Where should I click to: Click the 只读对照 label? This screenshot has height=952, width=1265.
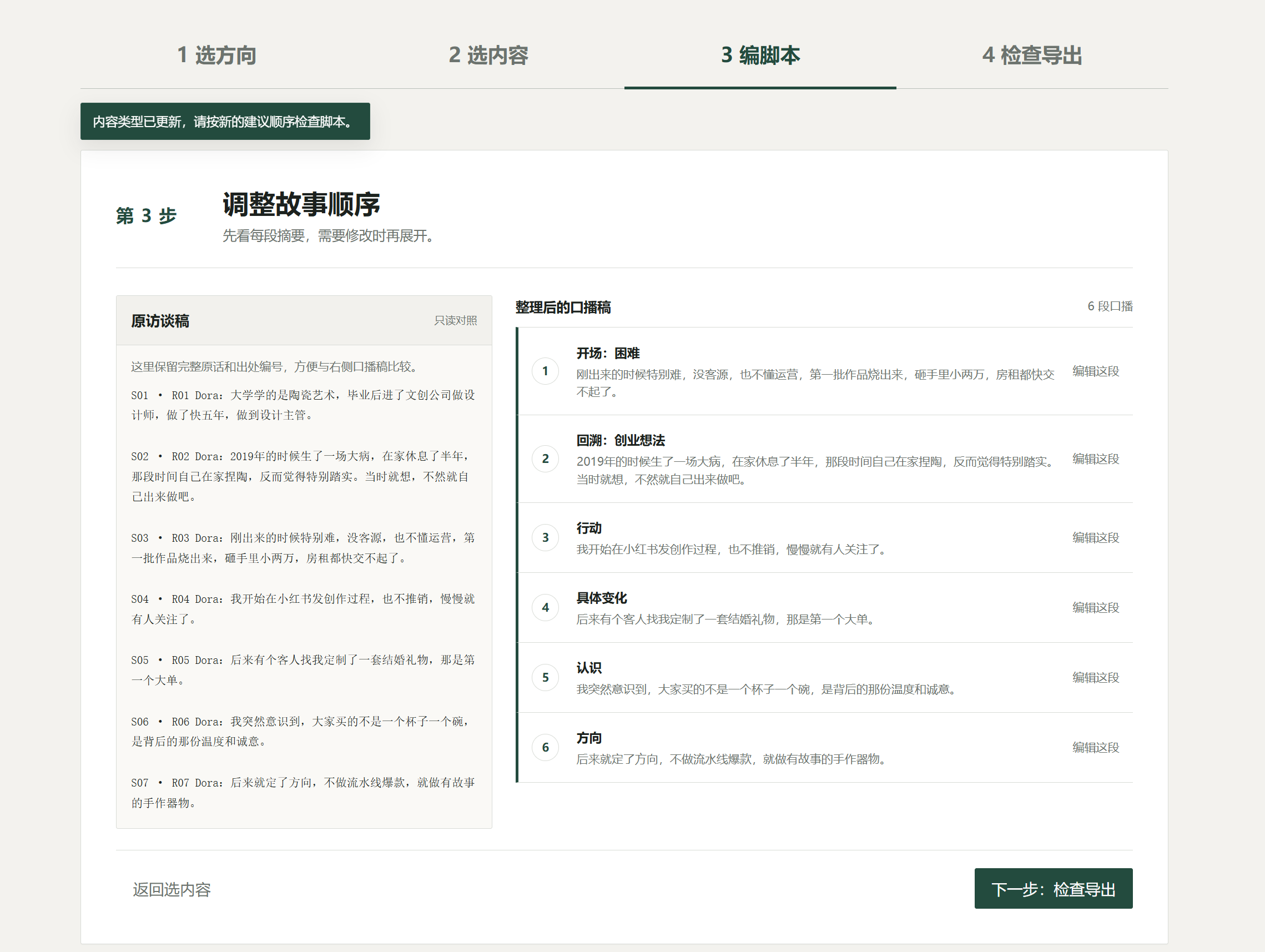455,320
